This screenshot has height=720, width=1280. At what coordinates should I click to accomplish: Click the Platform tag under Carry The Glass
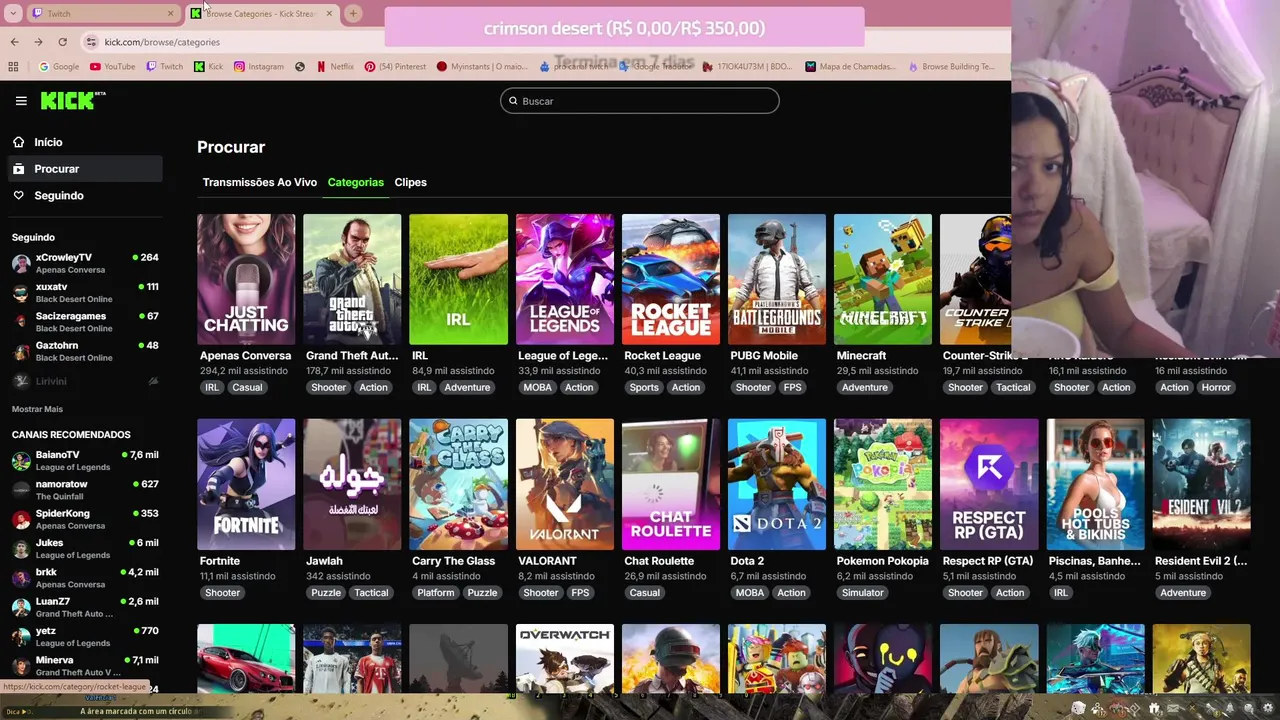[436, 593]
